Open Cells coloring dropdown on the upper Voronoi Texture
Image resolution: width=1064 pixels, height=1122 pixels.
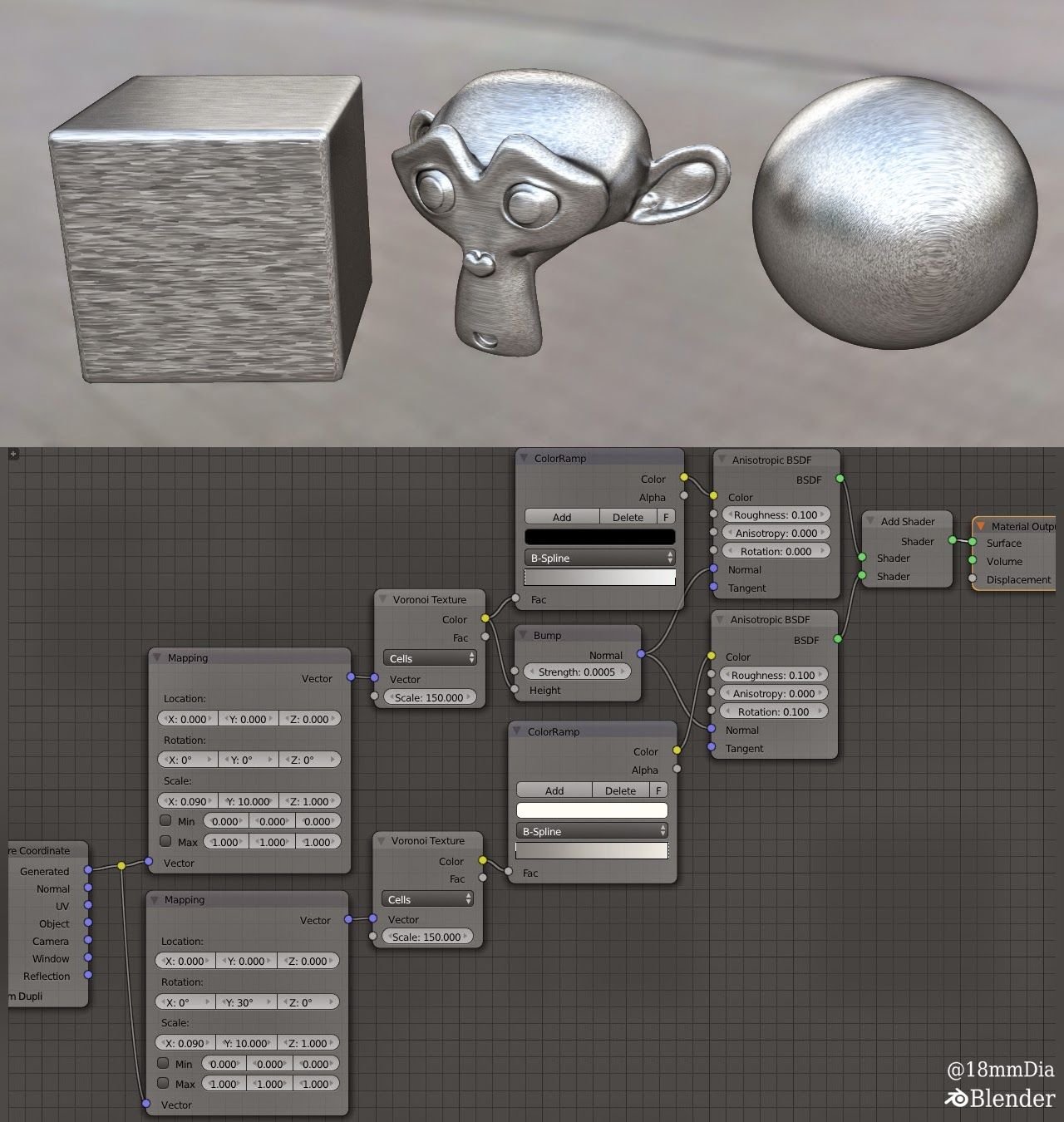pos(430,658)
